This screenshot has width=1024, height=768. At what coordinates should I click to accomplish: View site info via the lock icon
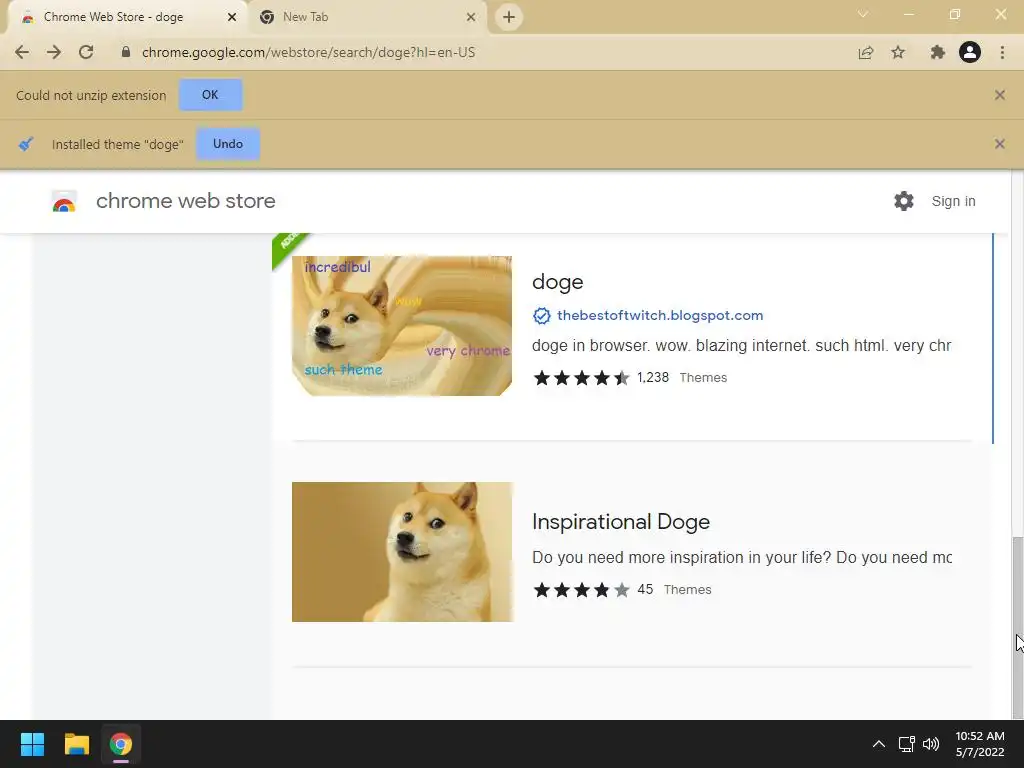[x=126, y=52]
